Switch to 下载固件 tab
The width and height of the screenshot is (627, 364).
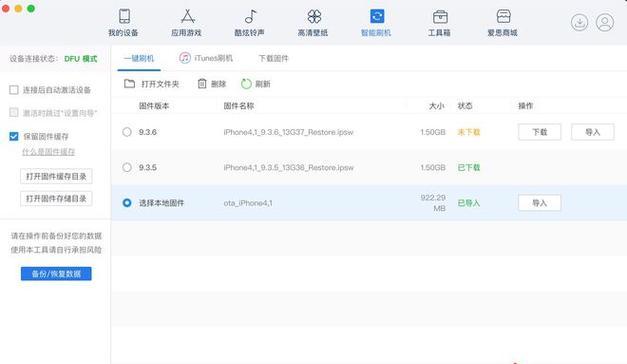274,58
